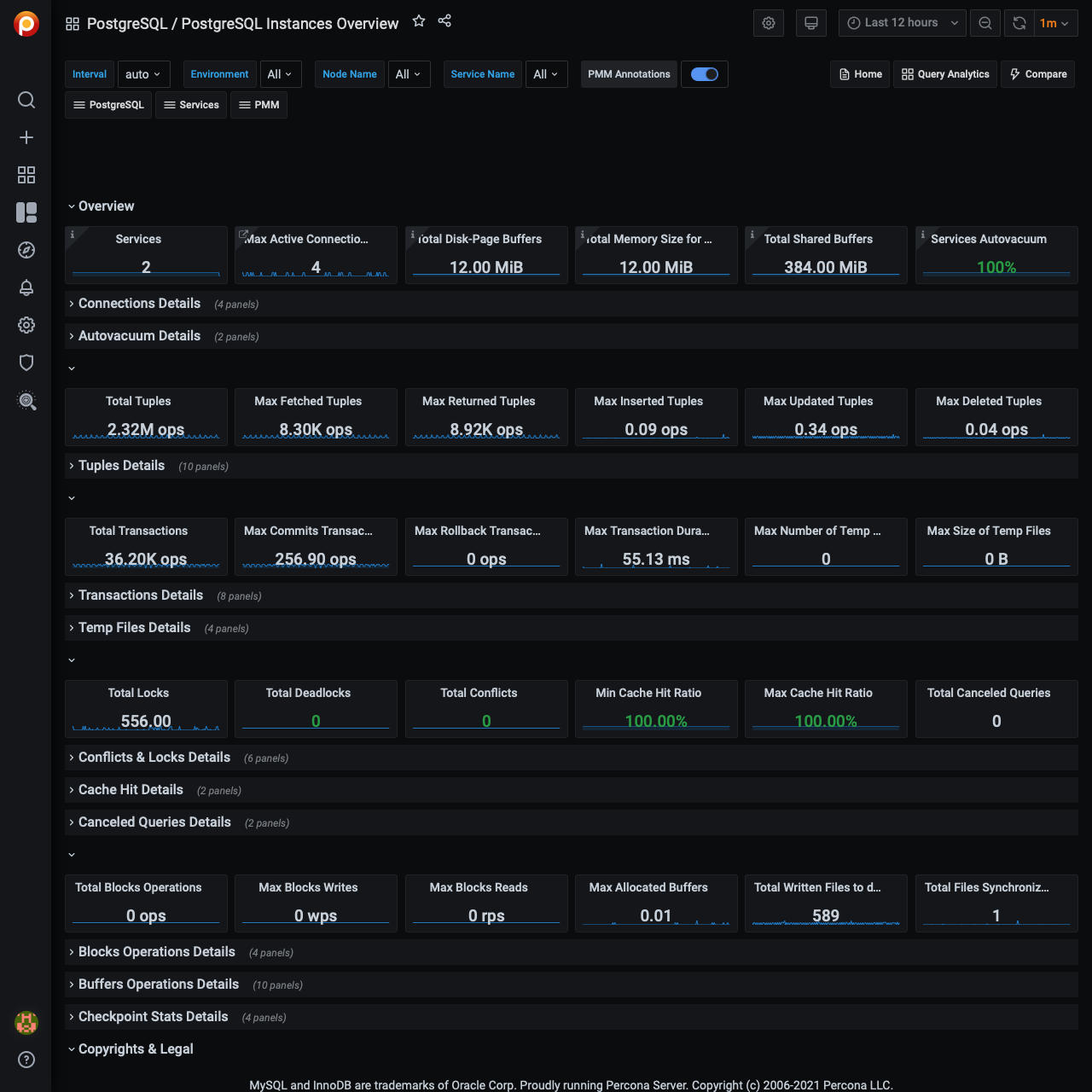
Task: Open the search icon in sidebar
Action: (26, 100)
